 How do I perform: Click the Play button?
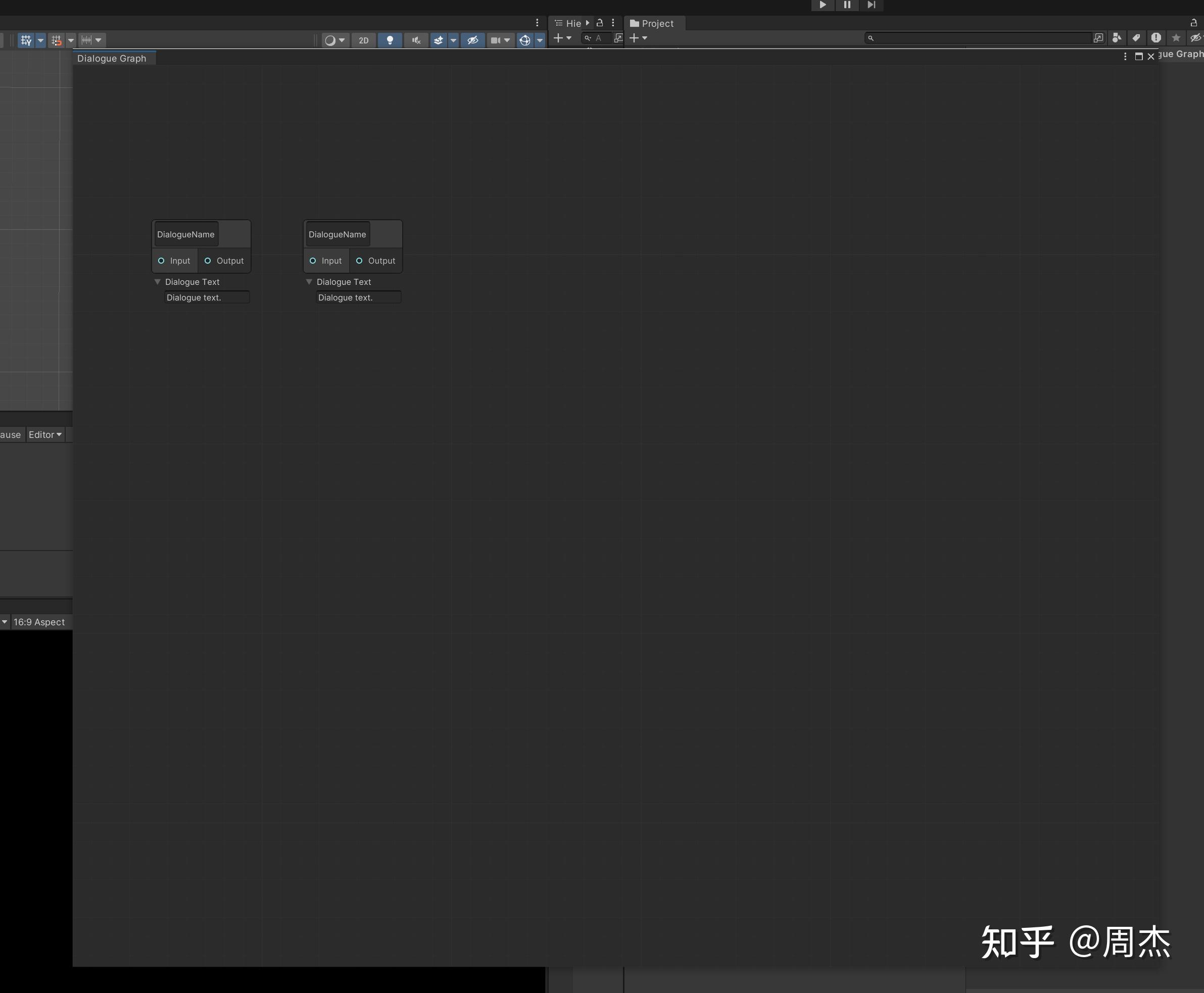pos(823,5)
